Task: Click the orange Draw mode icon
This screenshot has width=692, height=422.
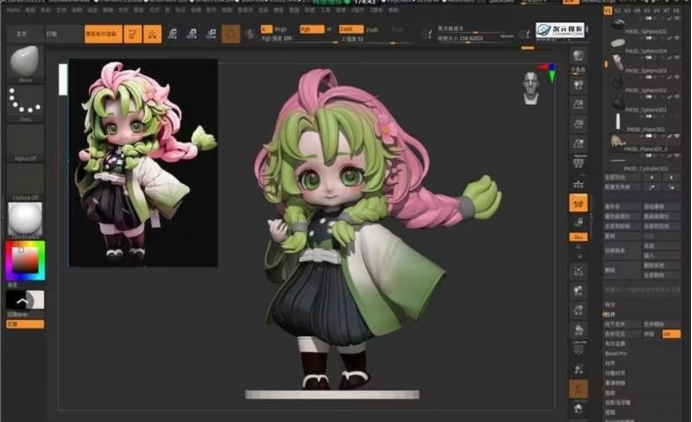Action: pos(152,34)
